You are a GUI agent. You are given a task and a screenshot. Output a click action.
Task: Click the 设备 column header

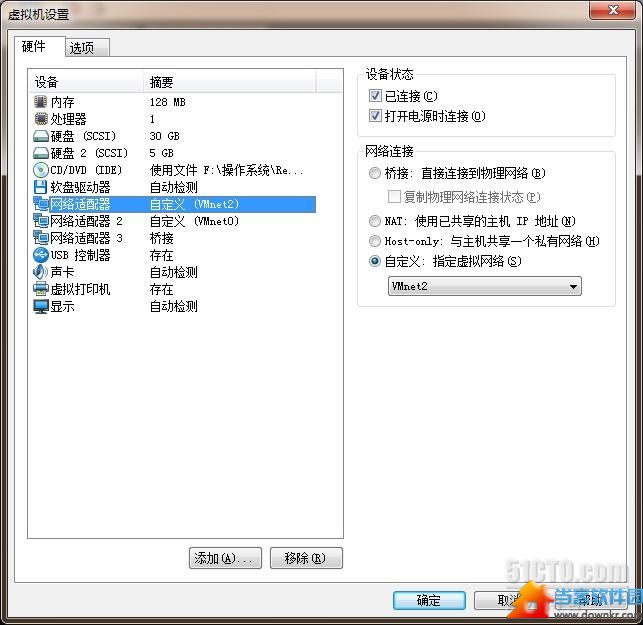point(86,82)
